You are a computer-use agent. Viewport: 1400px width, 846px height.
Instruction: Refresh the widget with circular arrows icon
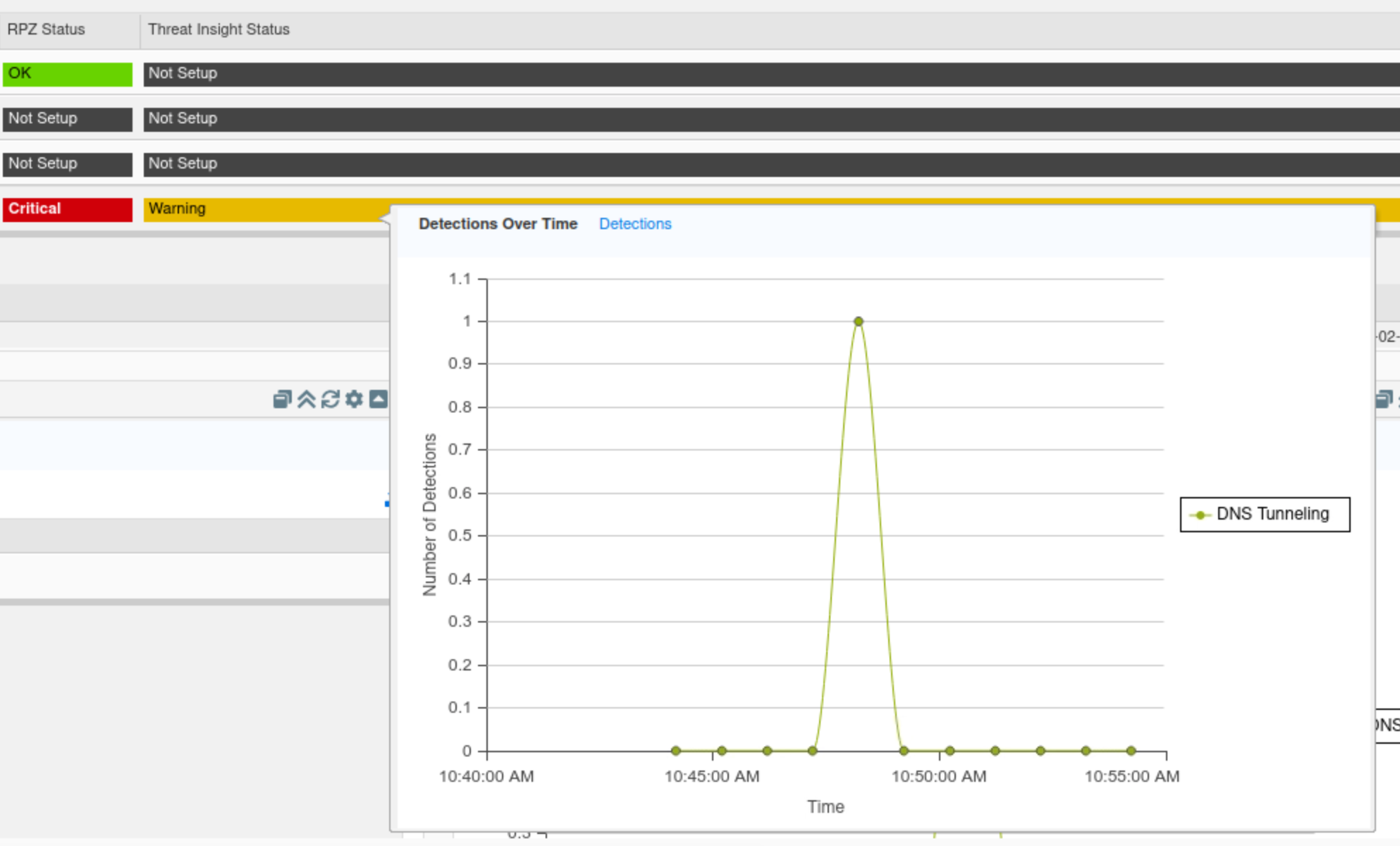pos(330,400)
